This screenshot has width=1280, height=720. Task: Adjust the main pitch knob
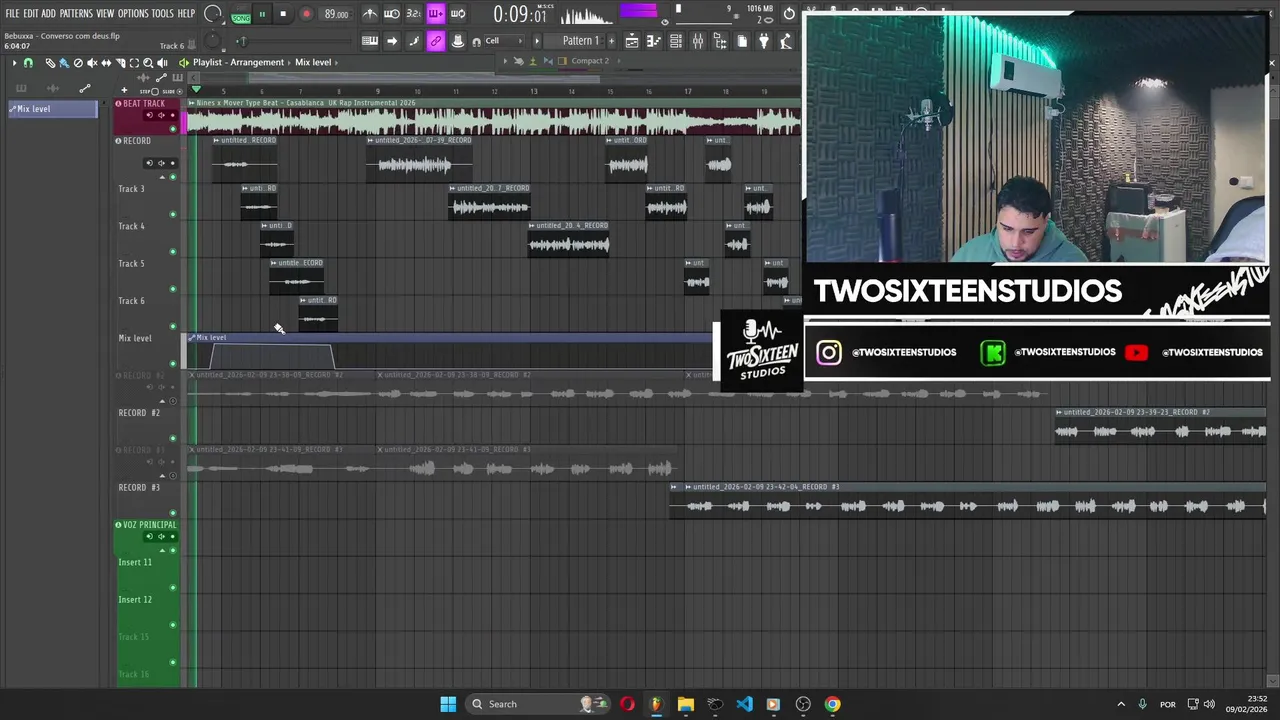[x=212, y=41]
